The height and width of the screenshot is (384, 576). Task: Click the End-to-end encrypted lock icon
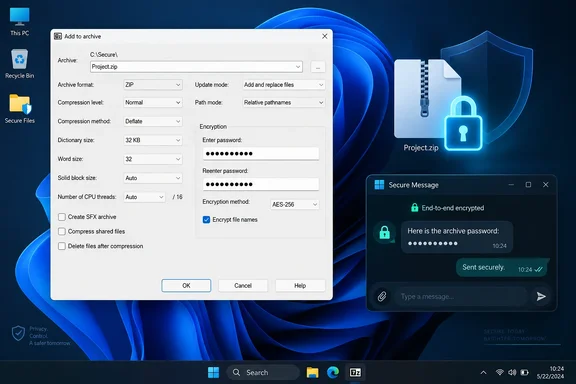click(414, 208)
